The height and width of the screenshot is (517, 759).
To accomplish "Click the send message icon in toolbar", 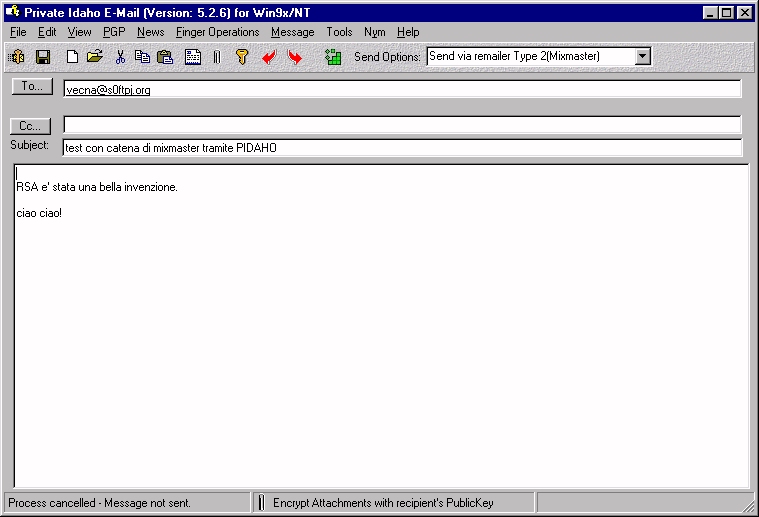I will [x=16, y=57].
